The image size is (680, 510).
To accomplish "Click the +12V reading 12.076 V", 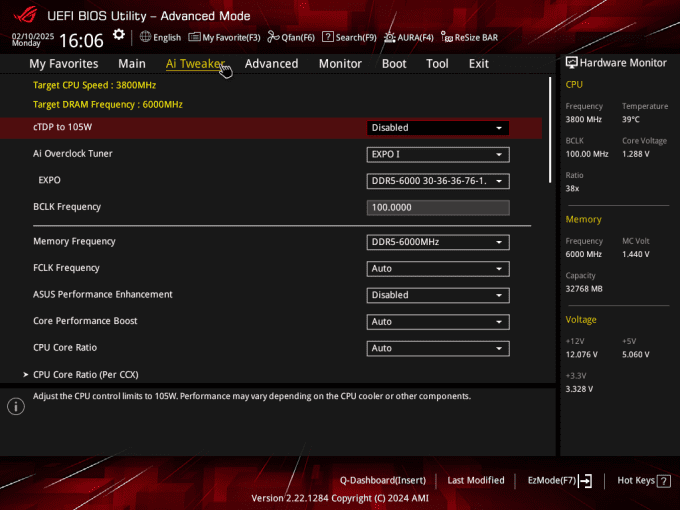I will [x=581, y=355].
